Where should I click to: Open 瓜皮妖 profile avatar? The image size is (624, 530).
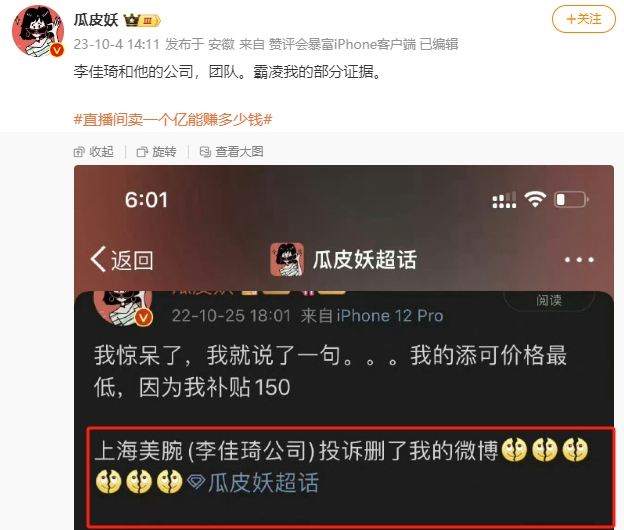pos(38,31)
